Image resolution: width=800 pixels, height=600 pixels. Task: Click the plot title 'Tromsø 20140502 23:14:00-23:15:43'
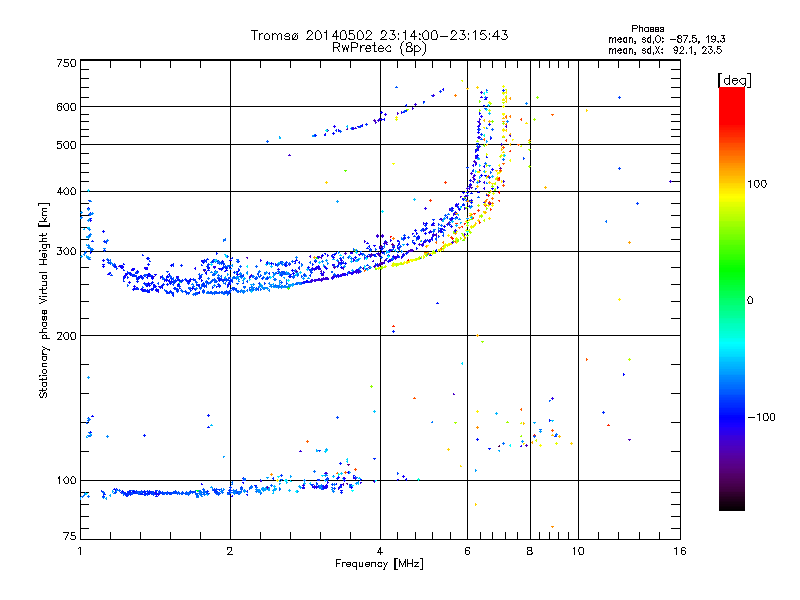(379, 35)
